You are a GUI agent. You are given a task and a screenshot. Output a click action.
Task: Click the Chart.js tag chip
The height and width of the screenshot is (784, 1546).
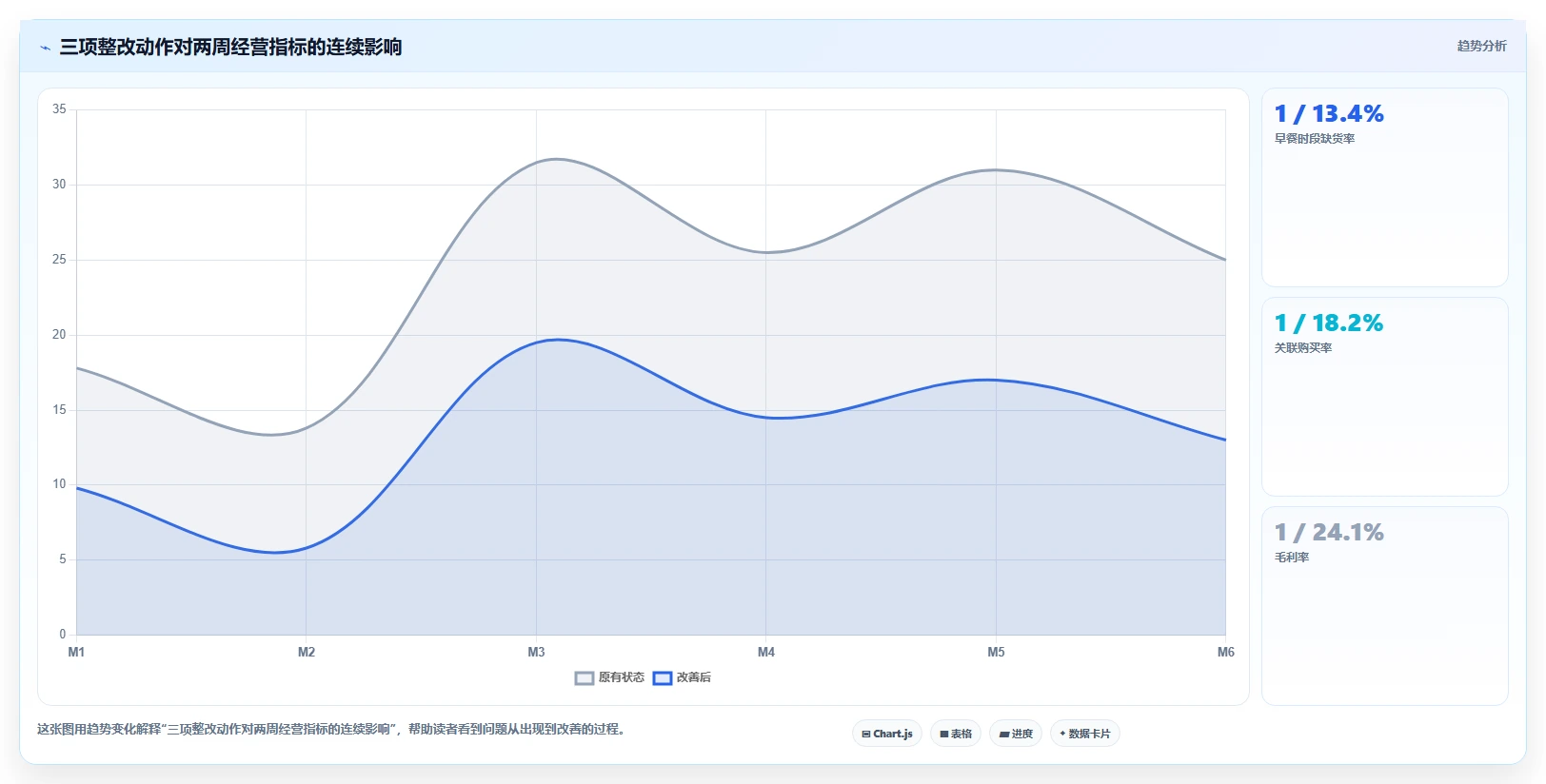[x=887, y=734]
